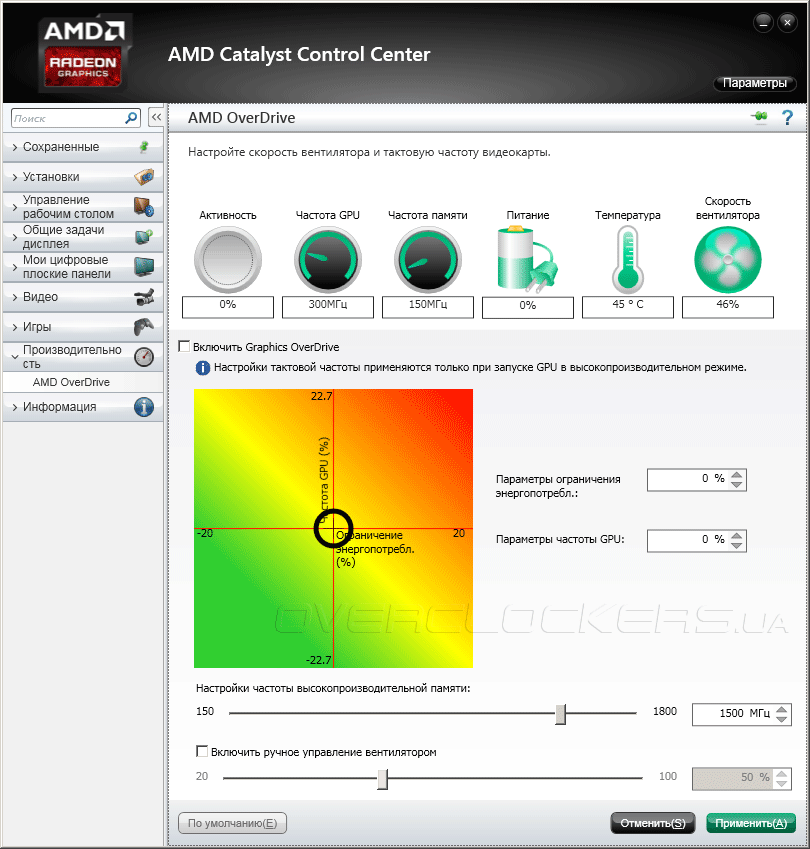Click the Общие задачи дисплея icon
This screenshot has height=849, width=810.
click(x=144, y=237)
